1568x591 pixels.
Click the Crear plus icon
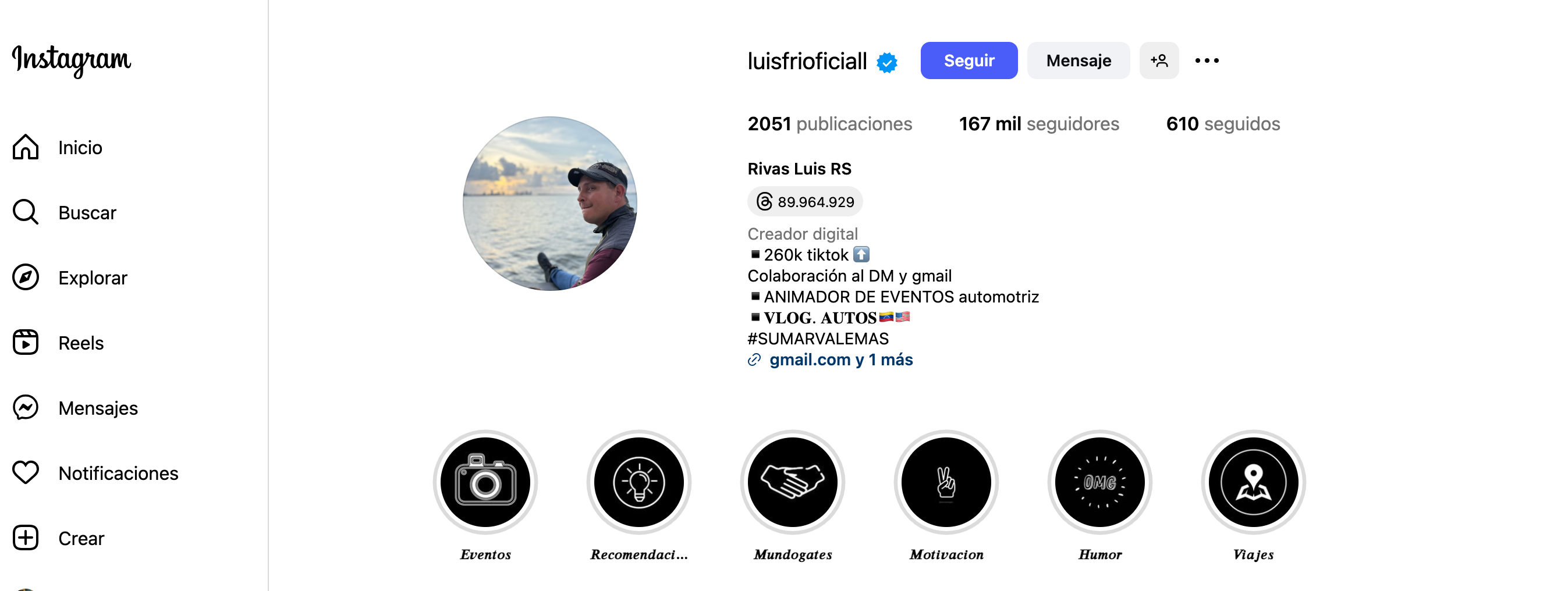pyautogui.click(x=26, y=538)
